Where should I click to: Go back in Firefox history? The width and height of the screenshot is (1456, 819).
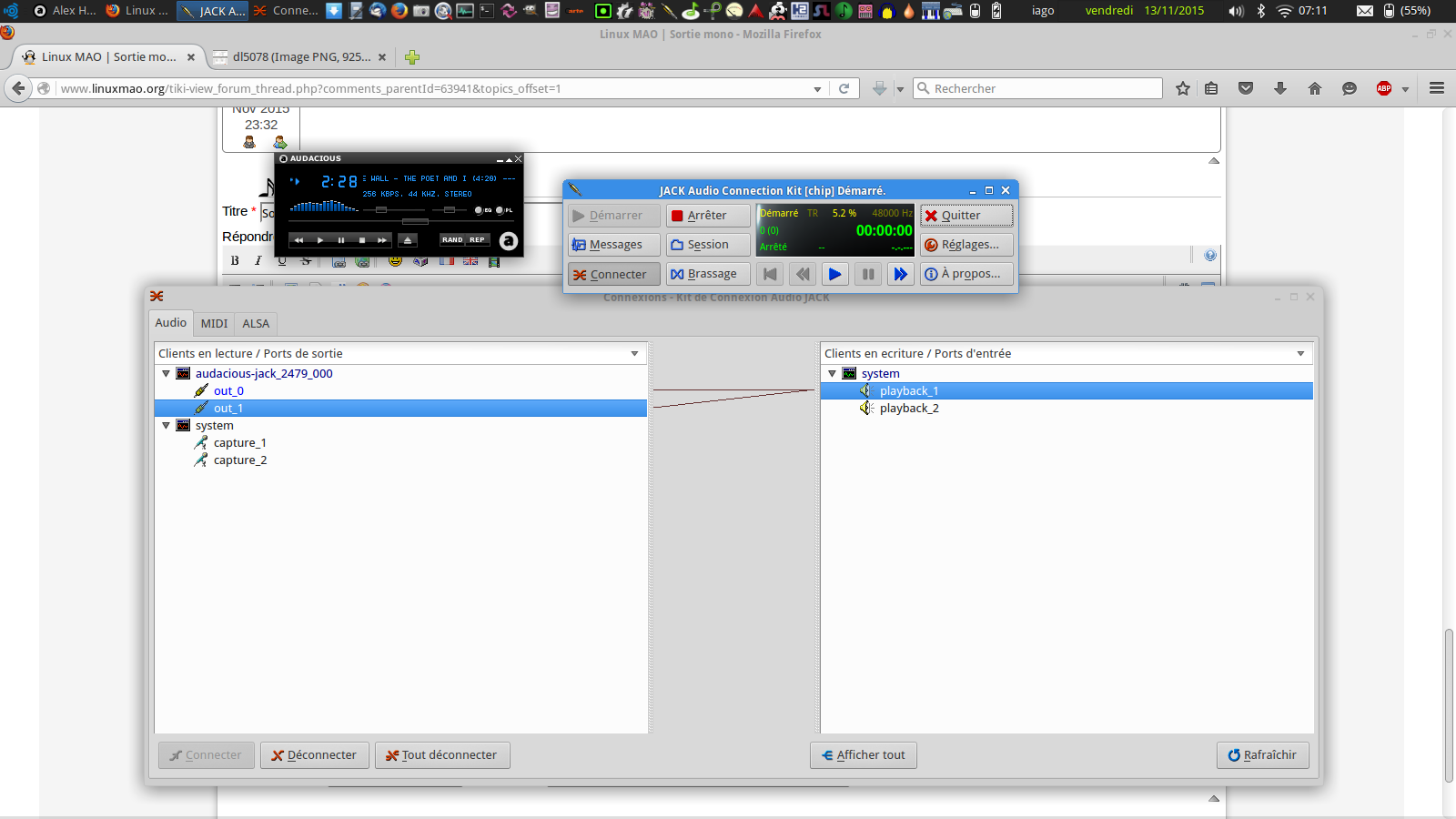coord(18,88)
